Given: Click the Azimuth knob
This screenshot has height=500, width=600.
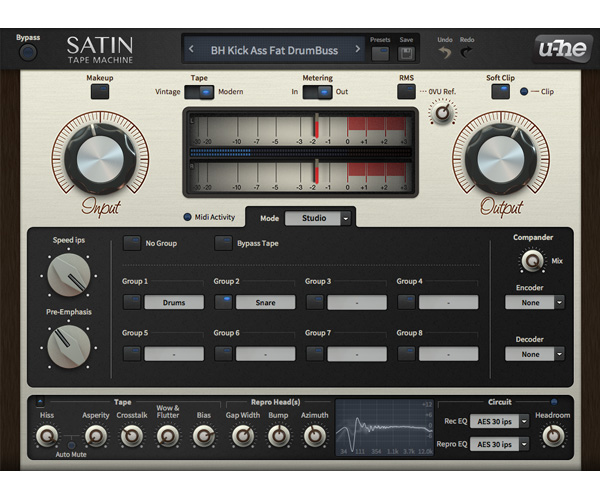Looking at the screenshot, I should 315,436.
